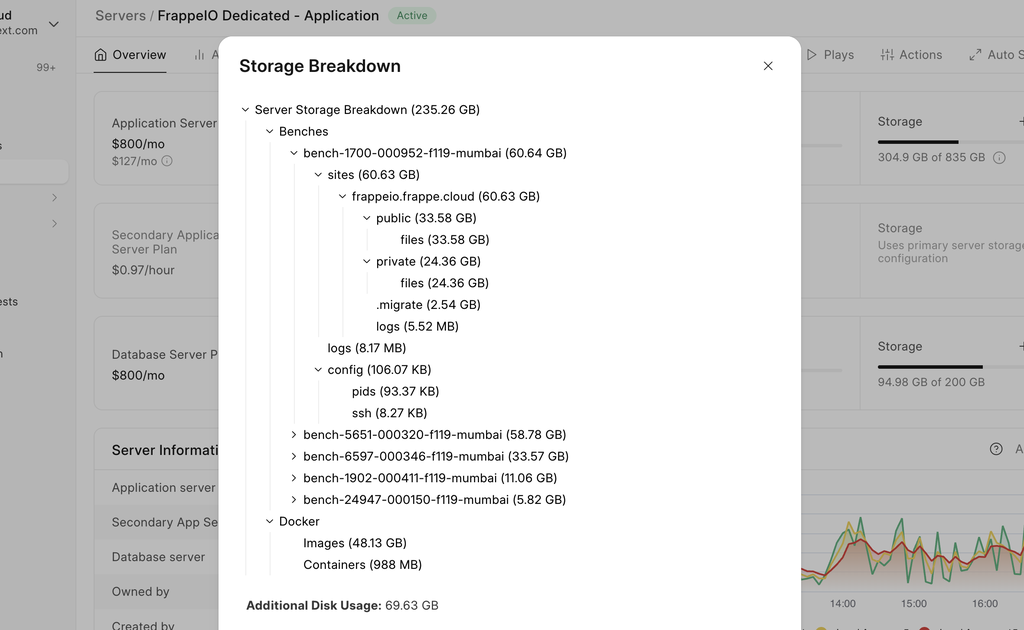1024x630 pixels.
Task: Collapse the Benches tree node
Action: point(270,132)
